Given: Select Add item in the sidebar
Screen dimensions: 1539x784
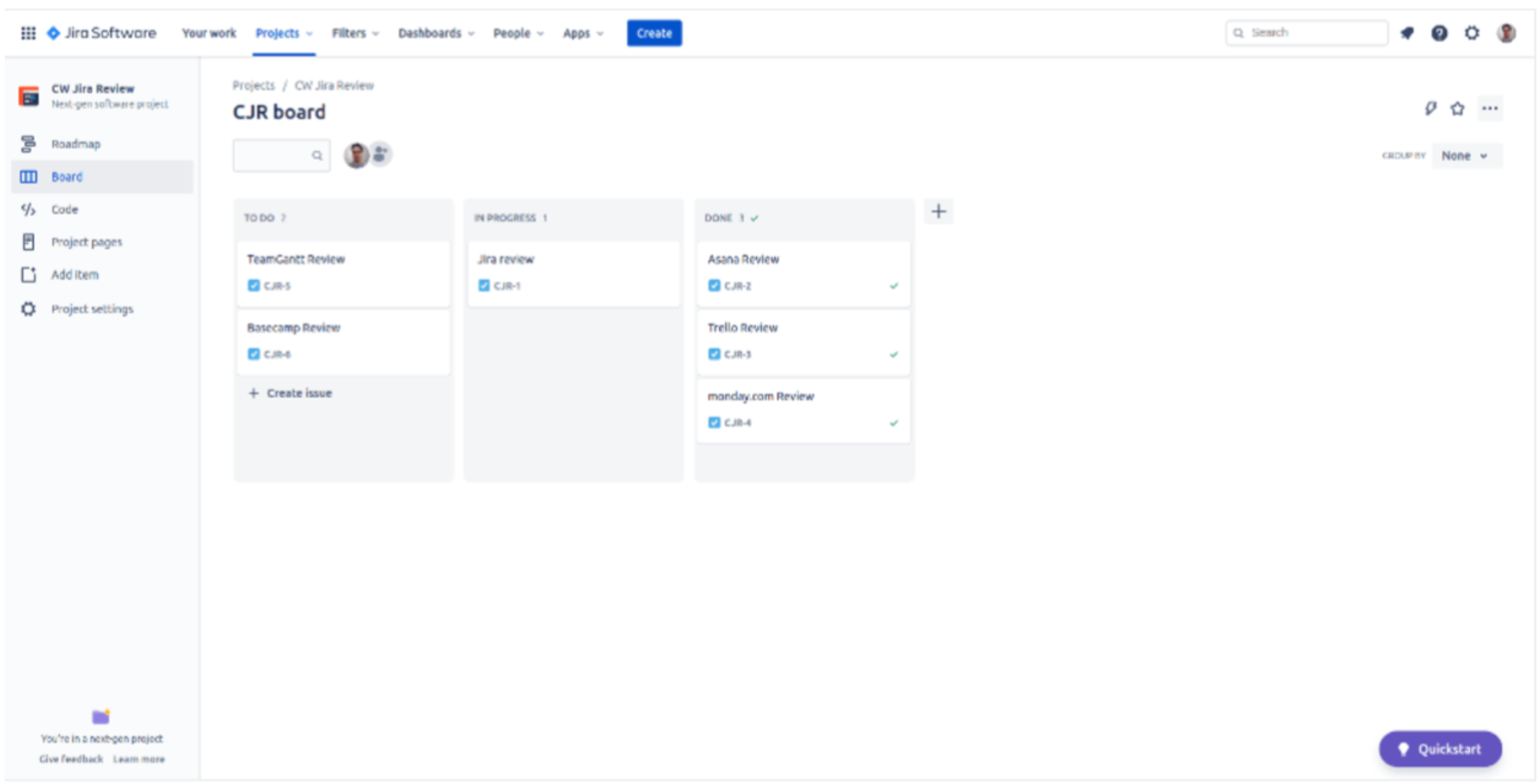Looking at the screenshot, I should pyautogui.click(x=102, y=275).
